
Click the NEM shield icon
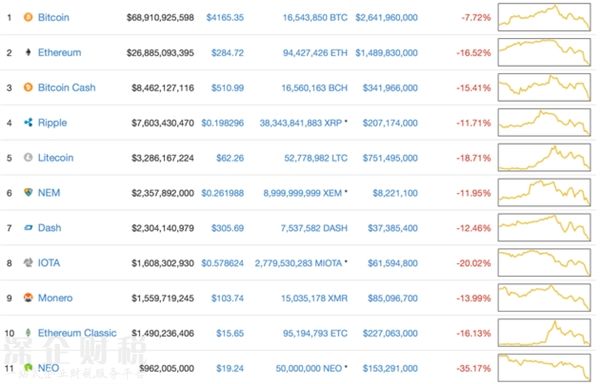pos(28,192)
